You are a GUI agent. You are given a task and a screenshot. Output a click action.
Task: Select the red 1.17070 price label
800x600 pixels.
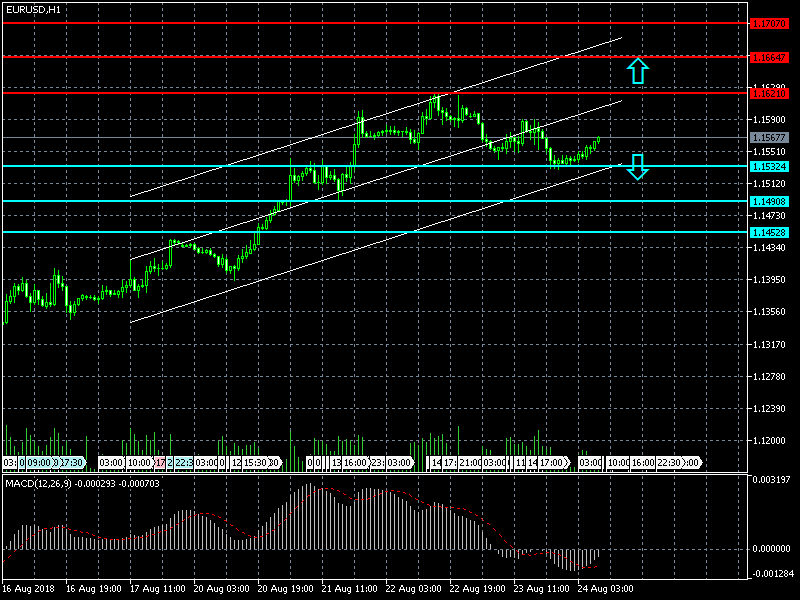pyautogui.click(x=769, y=22)
